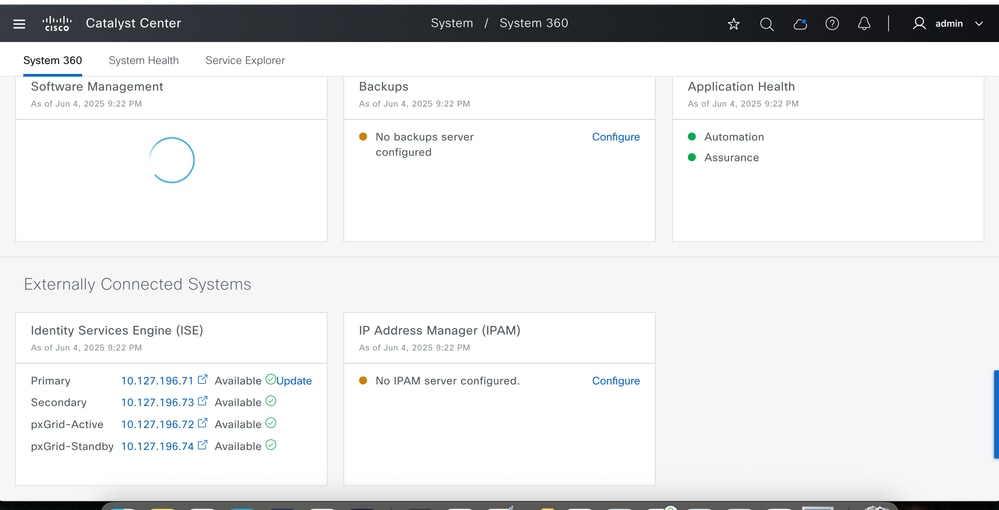Click the favorites star icon
Screen dimensions: 999x510
[x=733, y=24]
